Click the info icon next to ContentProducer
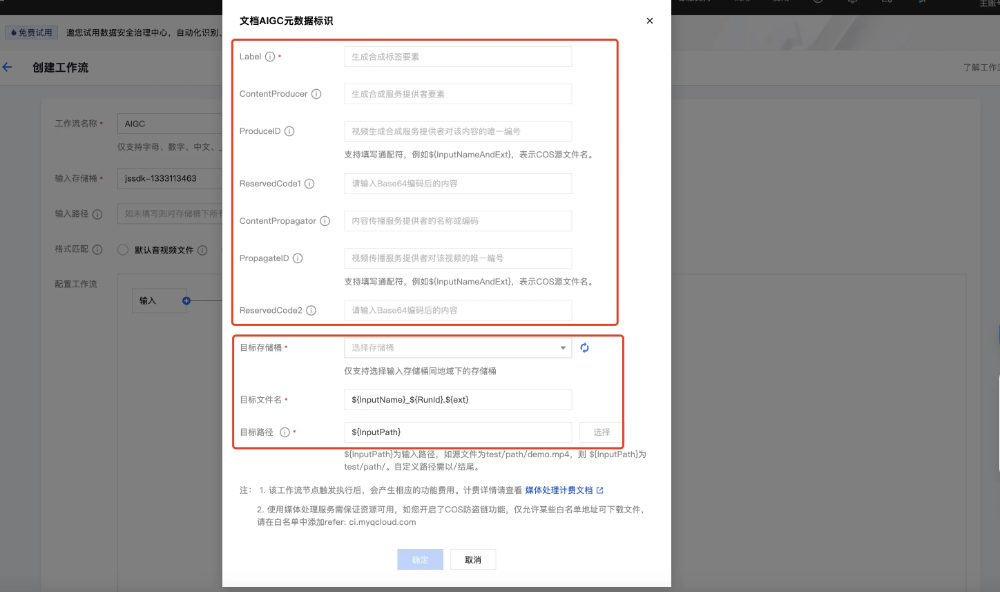This screenshot has width=1000, height=592. tap(316, 94)
